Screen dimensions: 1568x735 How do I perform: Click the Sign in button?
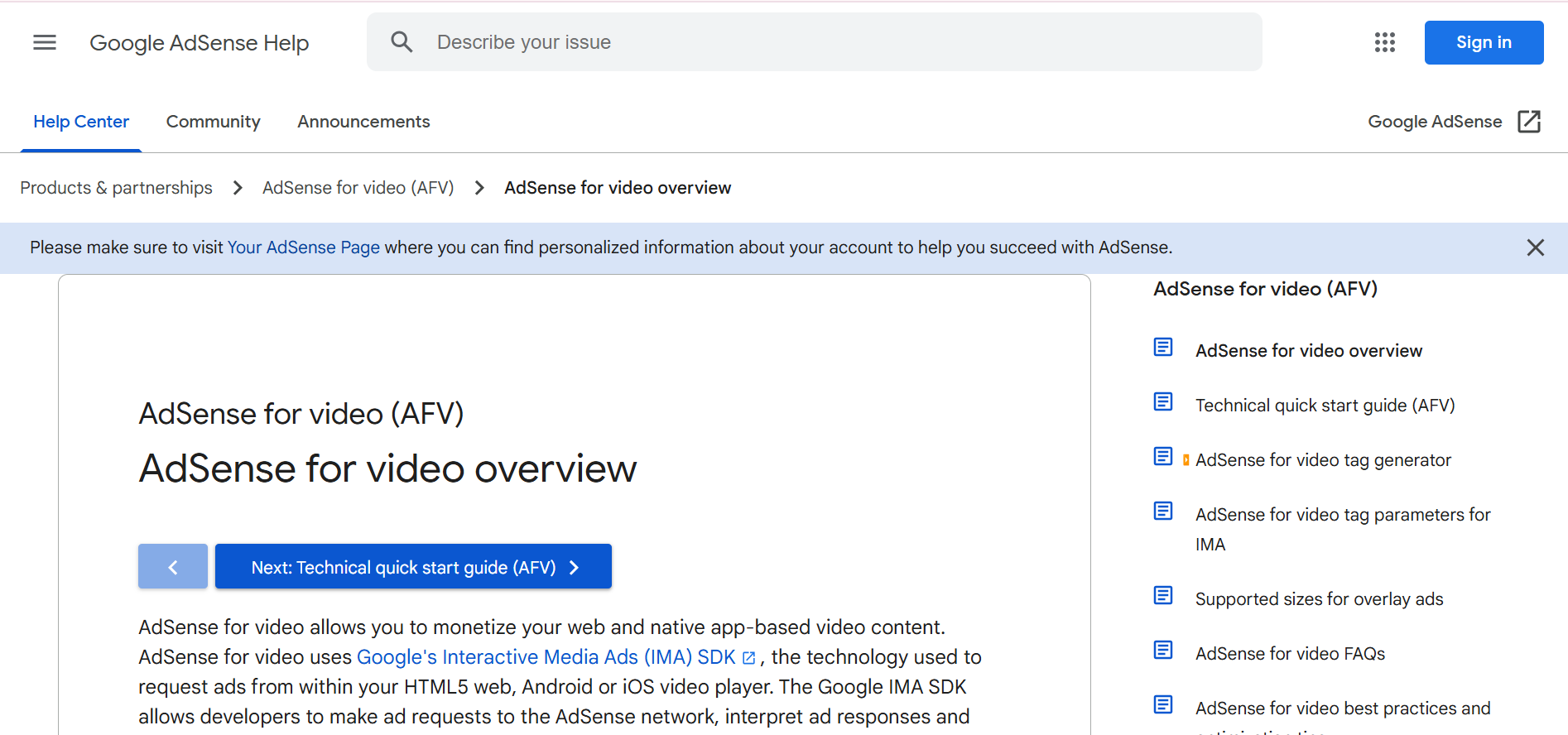(x=1484, y=42)
